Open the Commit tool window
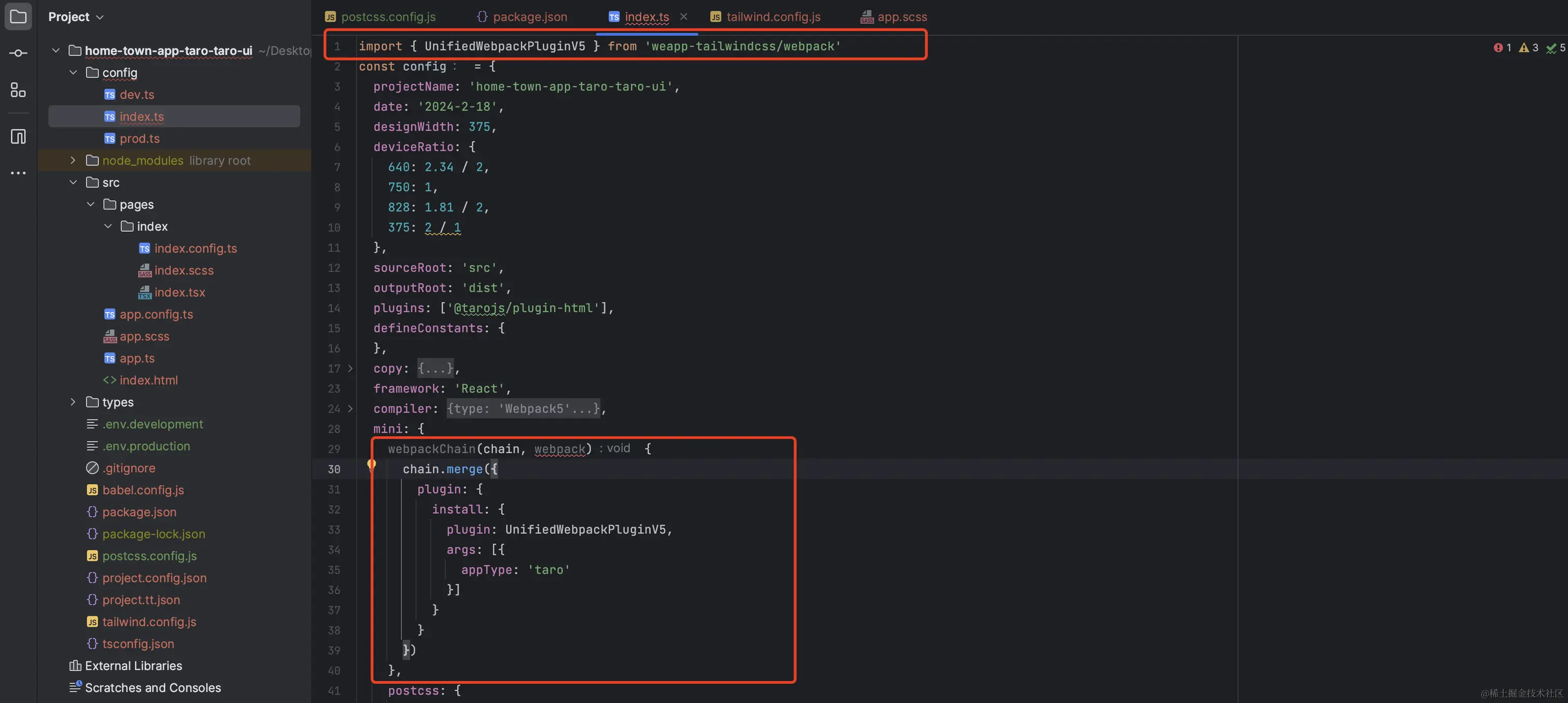Screen dimensions: 1568x703 pos(18,52)
